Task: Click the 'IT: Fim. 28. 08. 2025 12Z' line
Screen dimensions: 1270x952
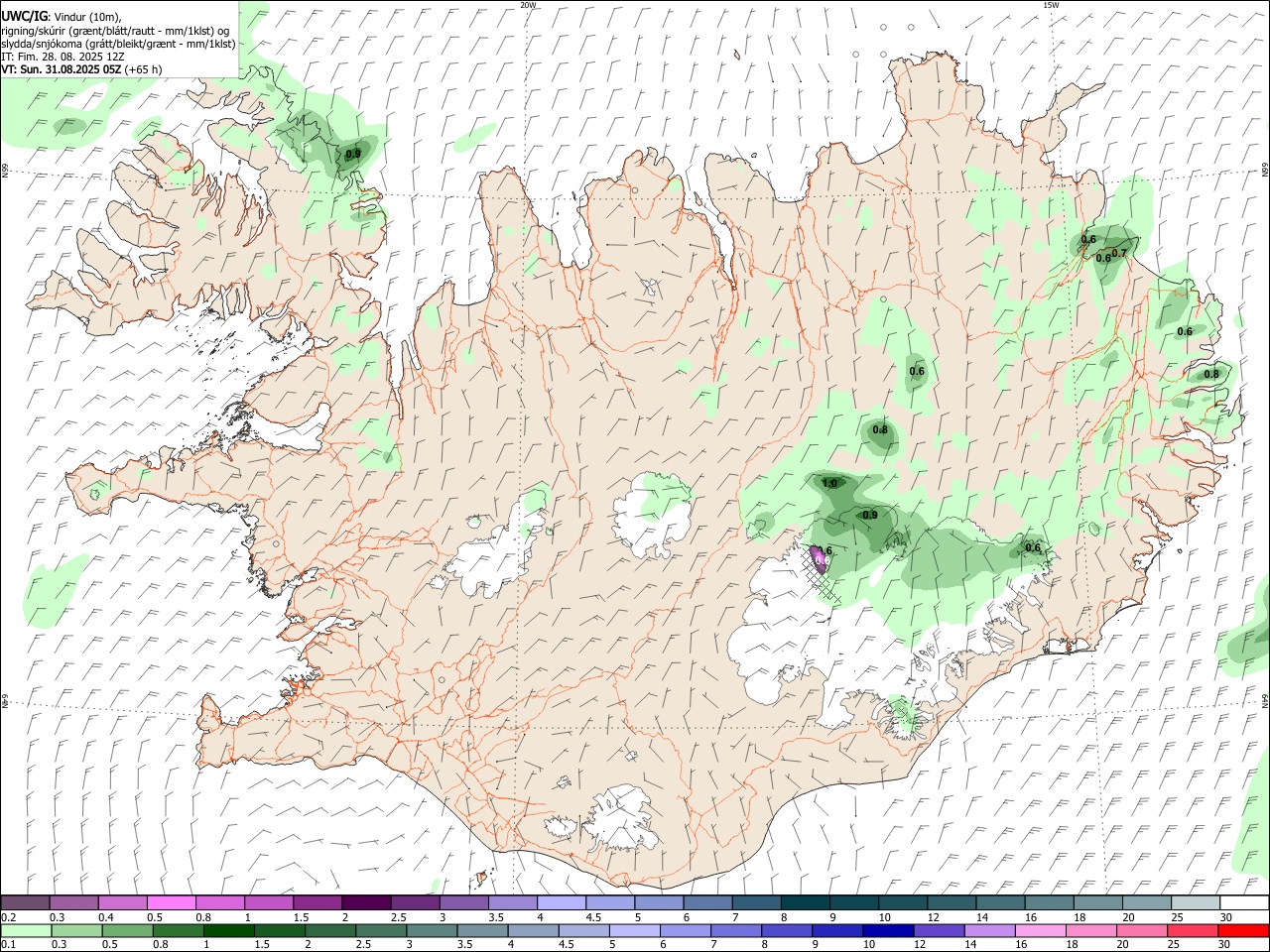Action: click(63, 57)
